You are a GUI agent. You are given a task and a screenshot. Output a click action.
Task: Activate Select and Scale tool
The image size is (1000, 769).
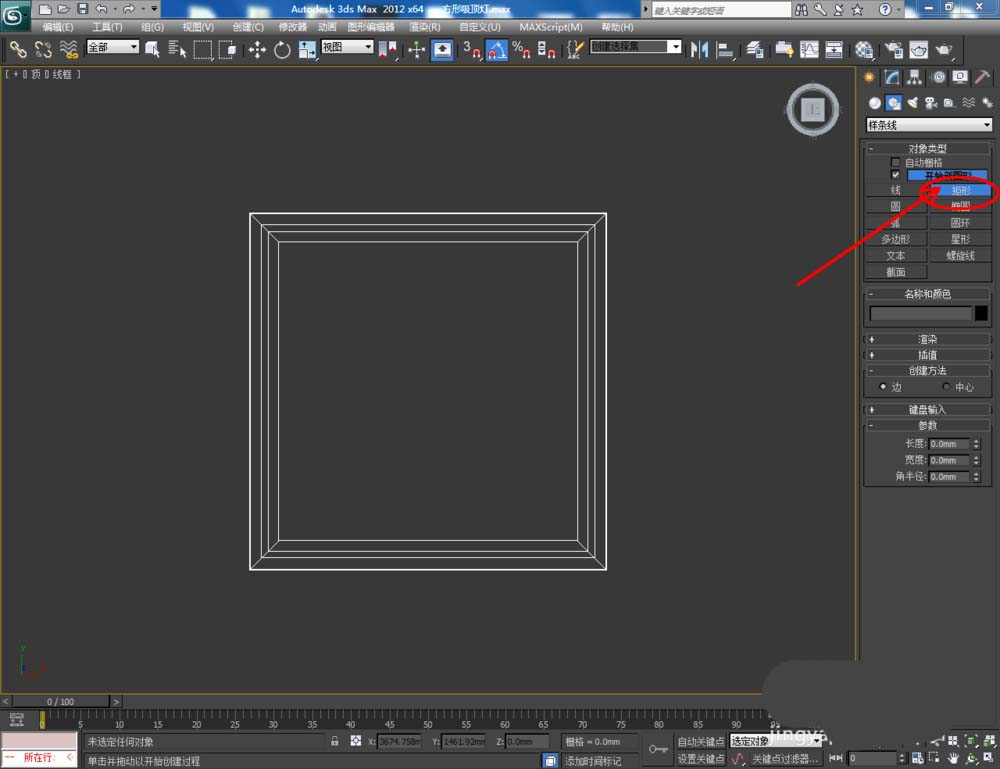[x=307, y=49]
